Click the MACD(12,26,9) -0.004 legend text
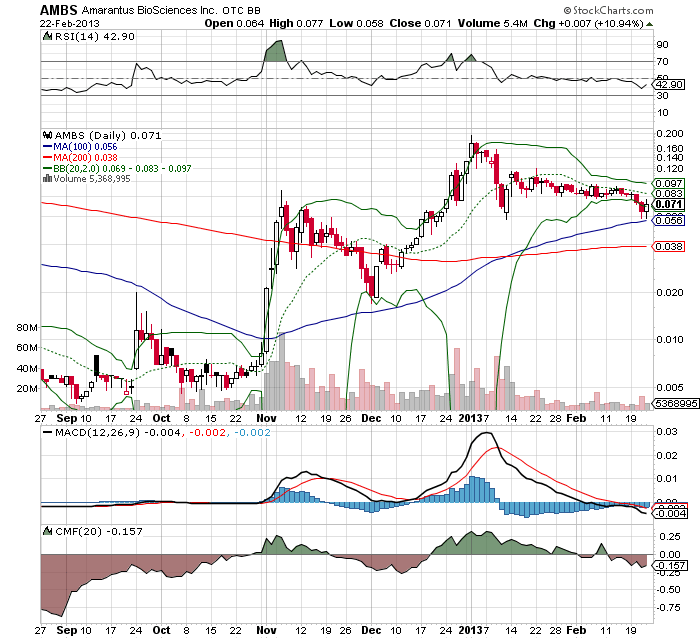700x639 pixels. [x=118, y=432]
